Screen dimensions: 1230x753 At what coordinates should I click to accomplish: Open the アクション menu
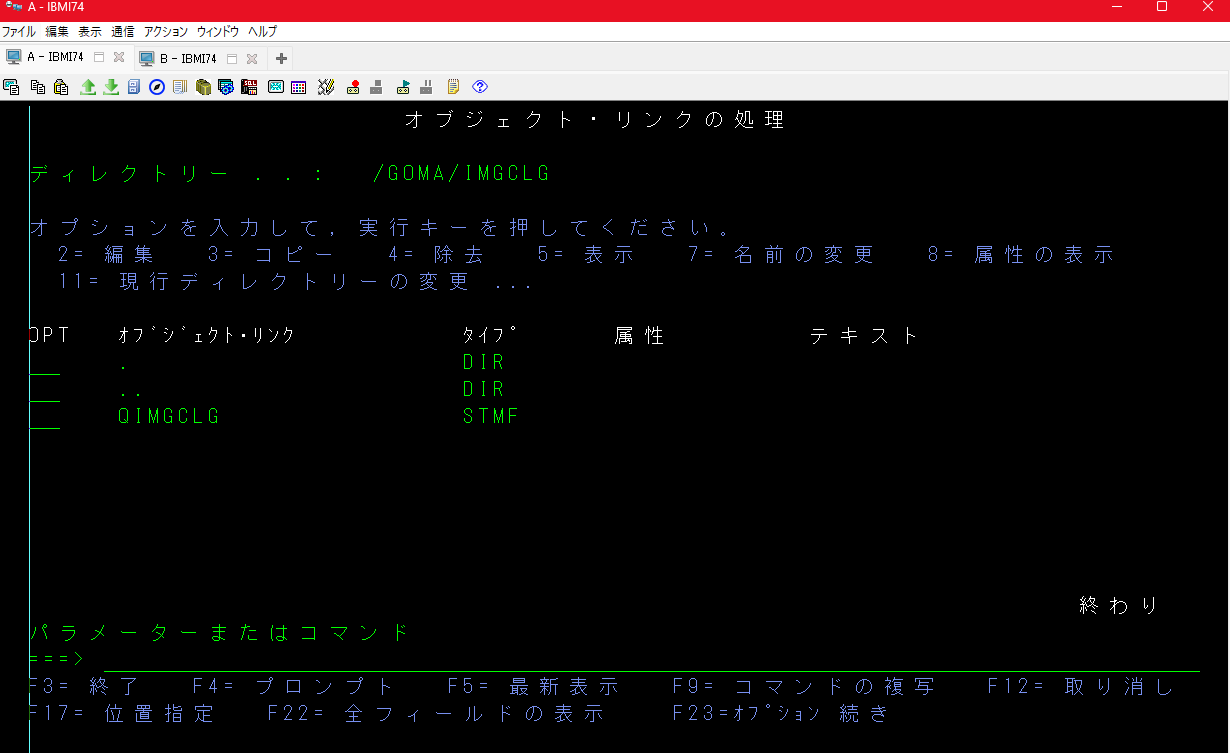(x=166, y=32)
